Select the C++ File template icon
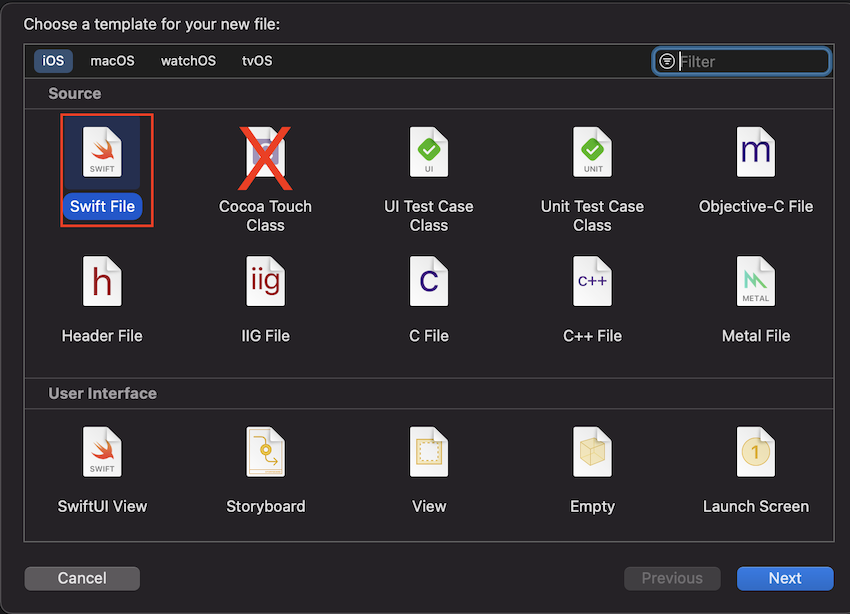The height and width of the screenshot is (614, 850). 592,281
